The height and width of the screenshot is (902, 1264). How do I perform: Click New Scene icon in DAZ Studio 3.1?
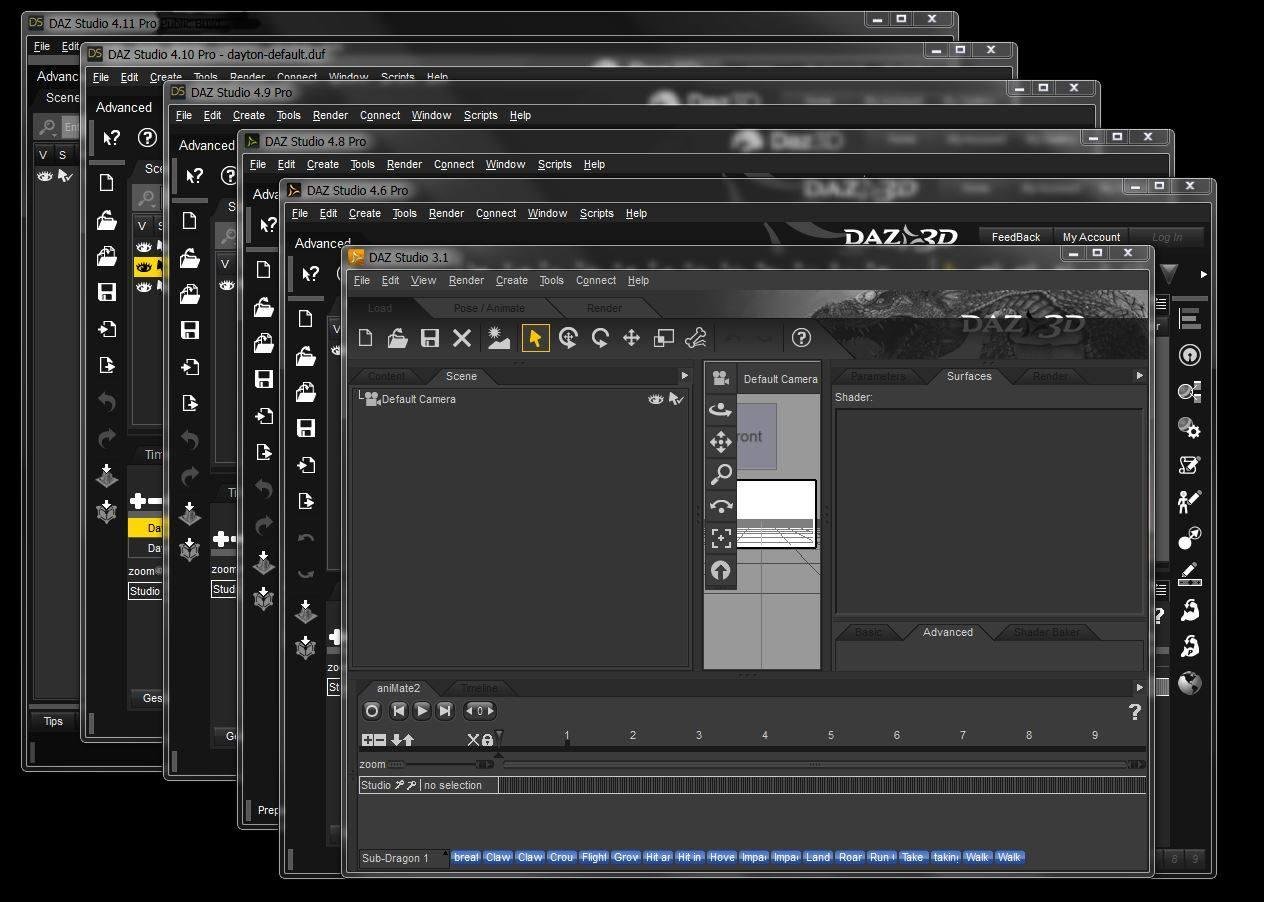[366, 338]
